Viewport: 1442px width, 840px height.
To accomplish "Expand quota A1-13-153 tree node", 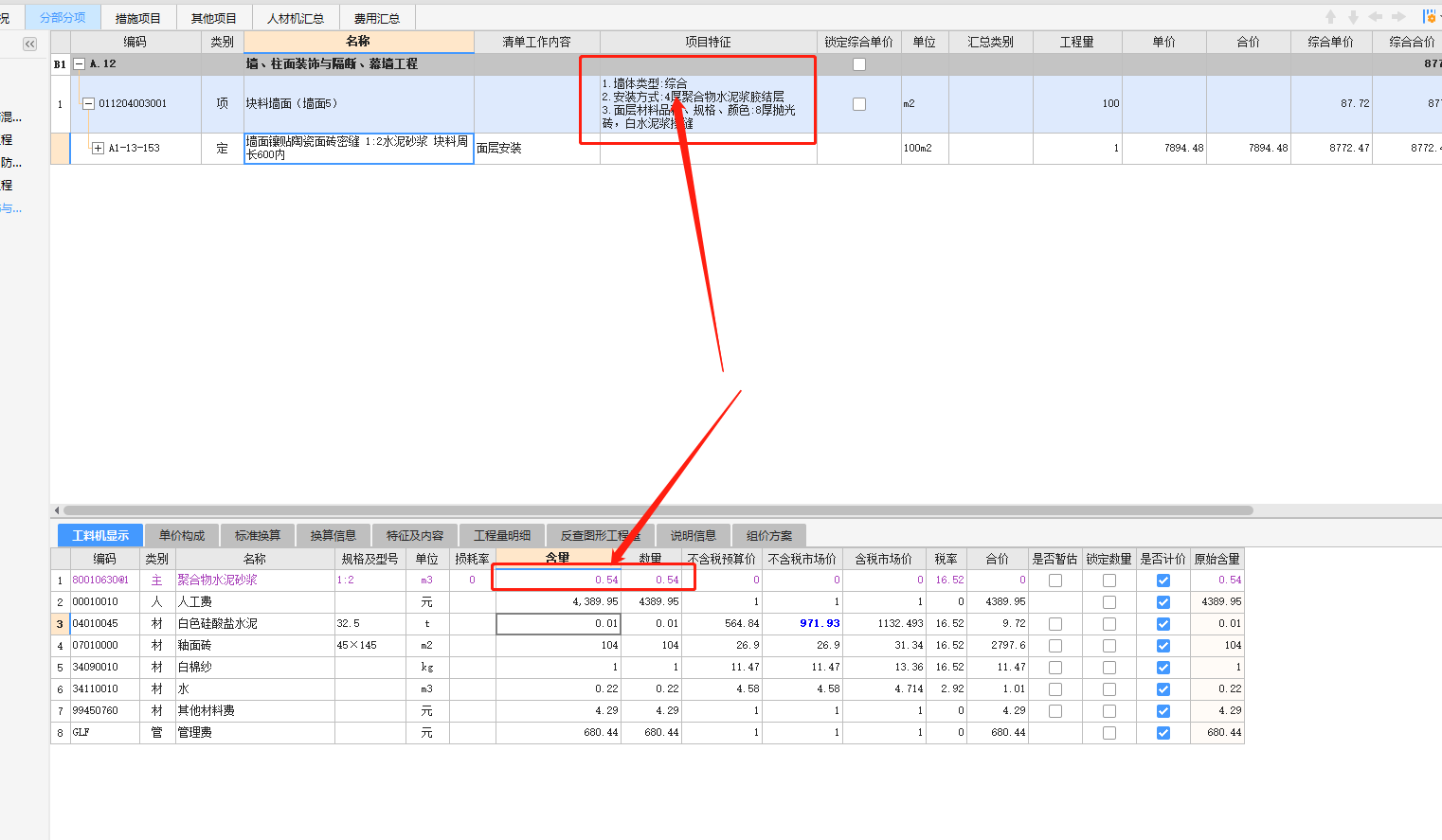I will (x=98, y=149).
